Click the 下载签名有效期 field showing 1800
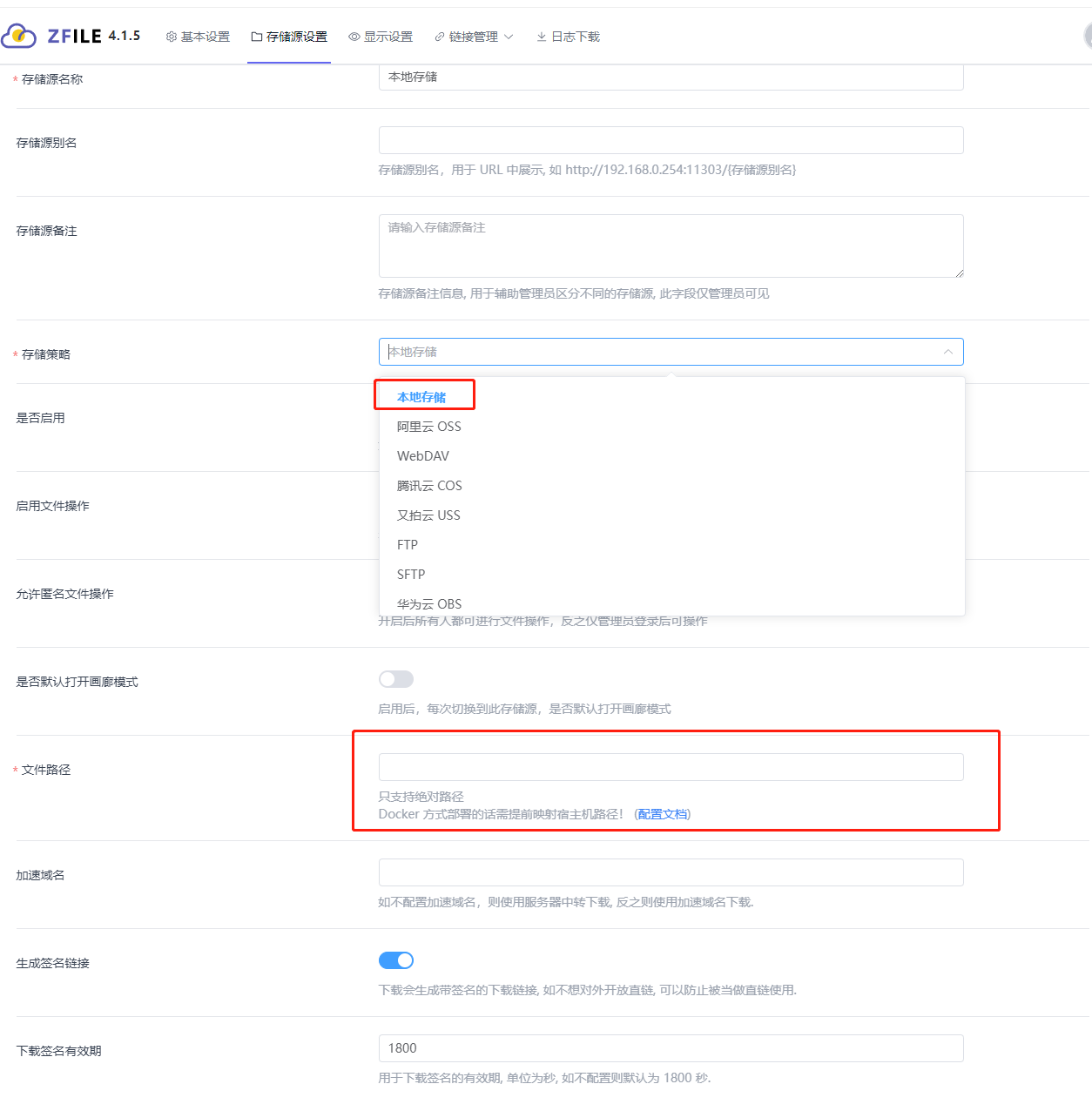The image size is (1092, 1111). pos(671,1048)
